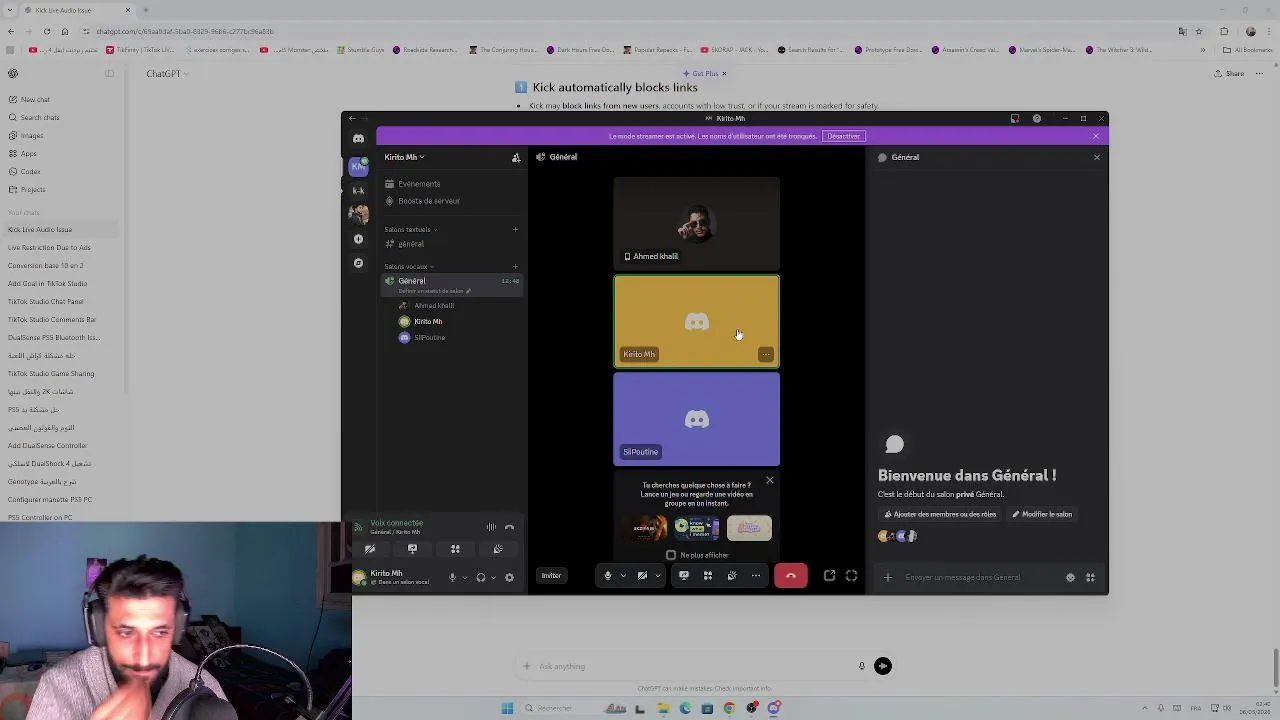Open the photo-avatar server in Discord's server list
The height and width of the screenshot is (720, 1280).
point(358,214)
